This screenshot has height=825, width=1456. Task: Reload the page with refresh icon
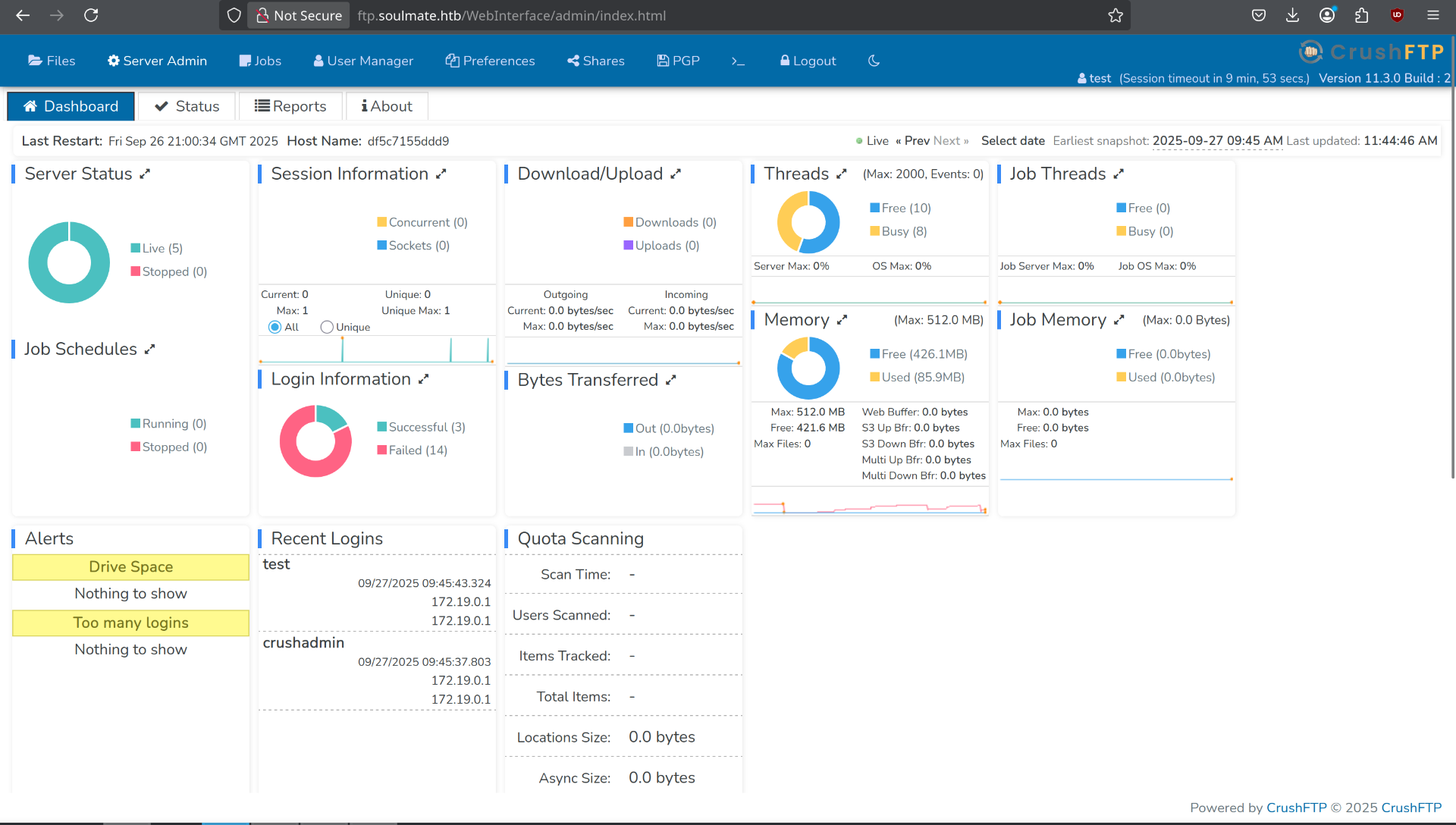(91, 15)
